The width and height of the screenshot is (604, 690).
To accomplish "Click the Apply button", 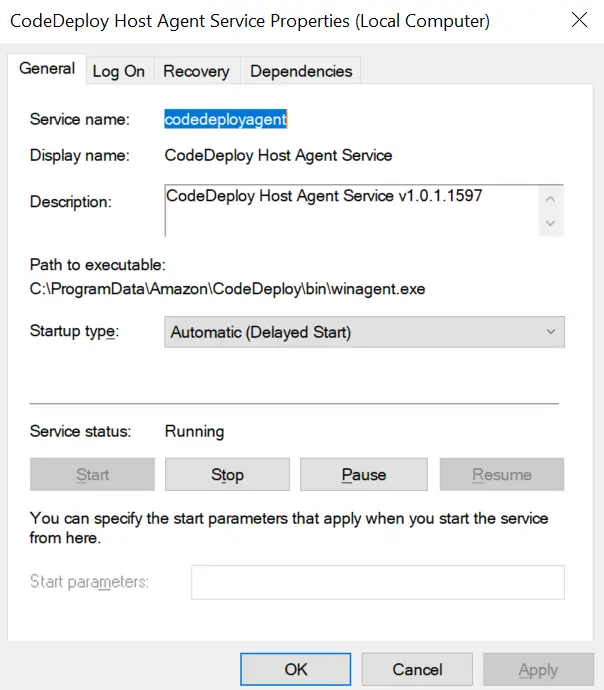I will click(x=538, y=669).
